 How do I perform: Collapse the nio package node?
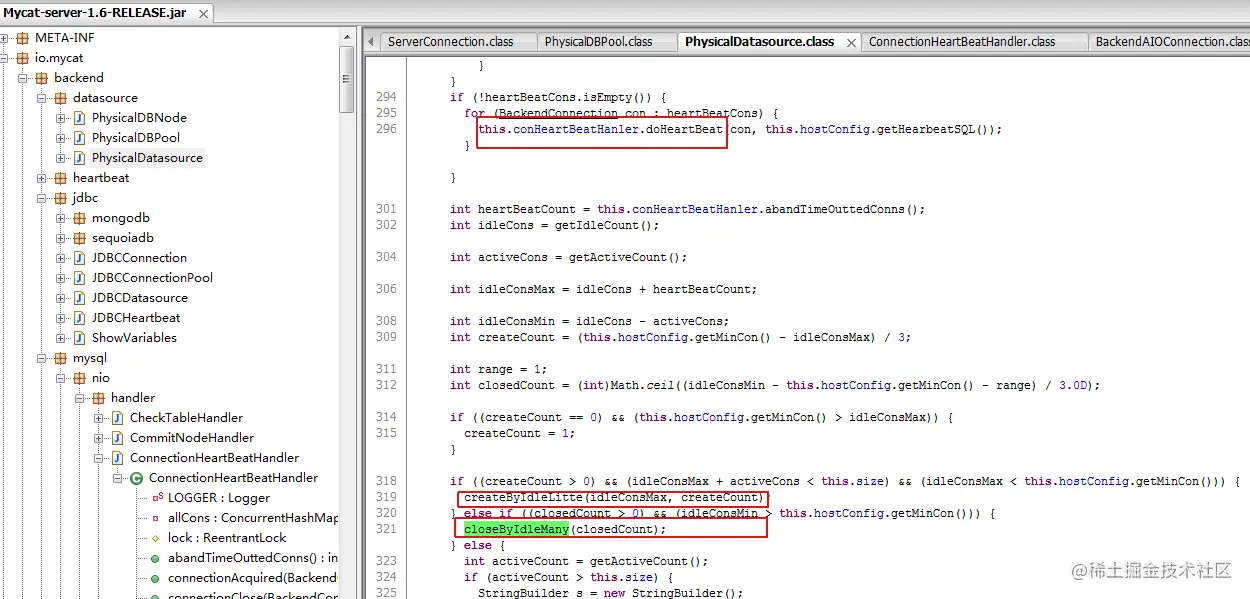click(61, 378)
